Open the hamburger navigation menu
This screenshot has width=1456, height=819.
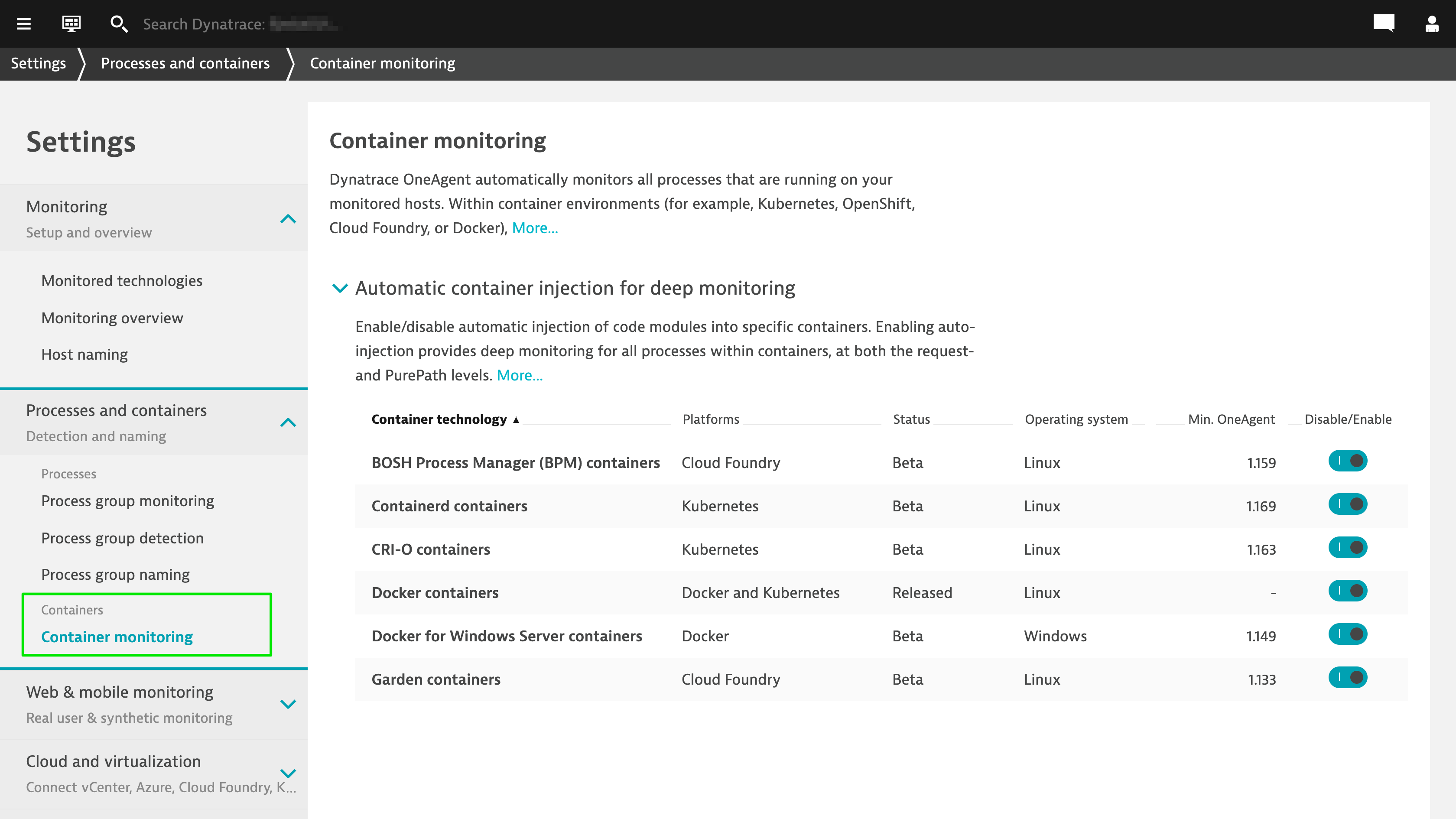tap(24, 24)
